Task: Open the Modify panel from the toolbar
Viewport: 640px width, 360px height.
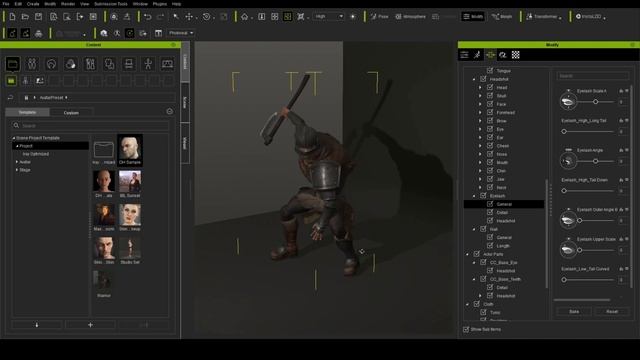Action: point(473,17)
